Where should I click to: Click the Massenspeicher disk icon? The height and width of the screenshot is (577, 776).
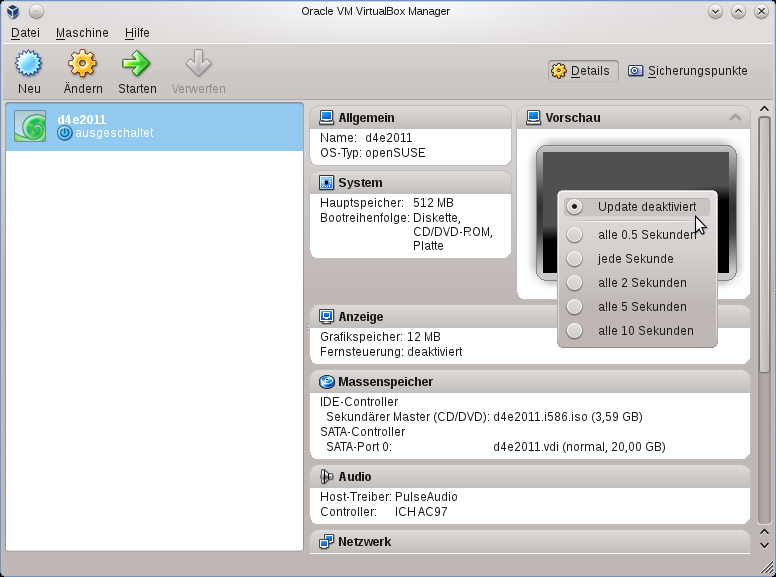click(327, 382)
